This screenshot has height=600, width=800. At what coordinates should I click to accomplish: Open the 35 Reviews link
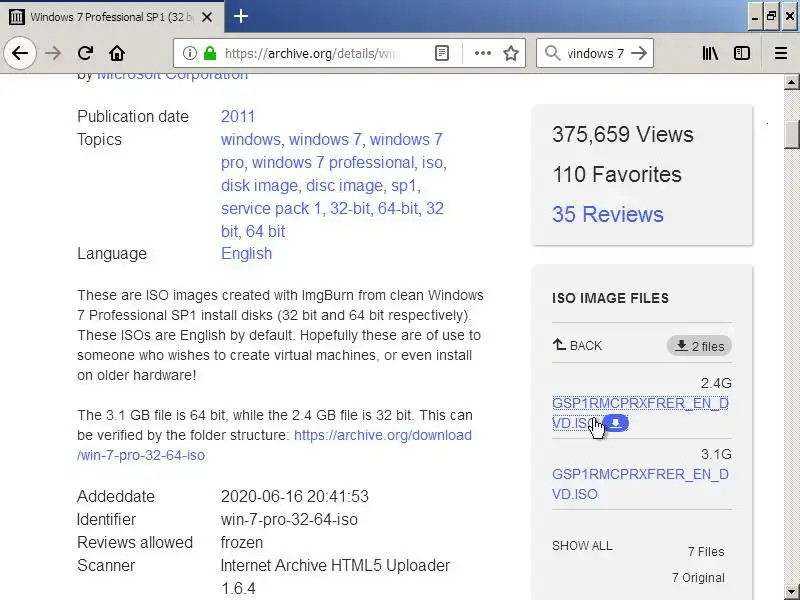pos(608,214)
